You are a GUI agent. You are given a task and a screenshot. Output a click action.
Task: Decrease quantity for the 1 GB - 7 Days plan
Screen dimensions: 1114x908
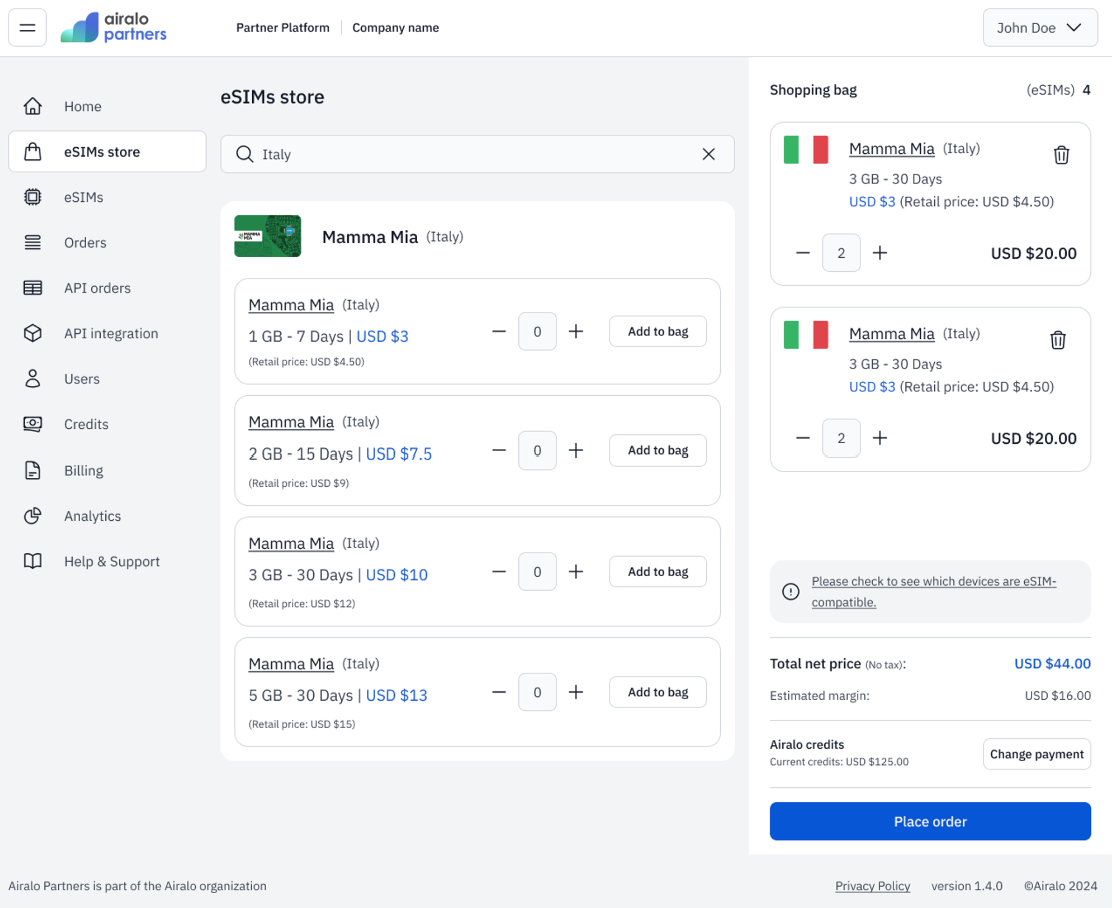499,331
